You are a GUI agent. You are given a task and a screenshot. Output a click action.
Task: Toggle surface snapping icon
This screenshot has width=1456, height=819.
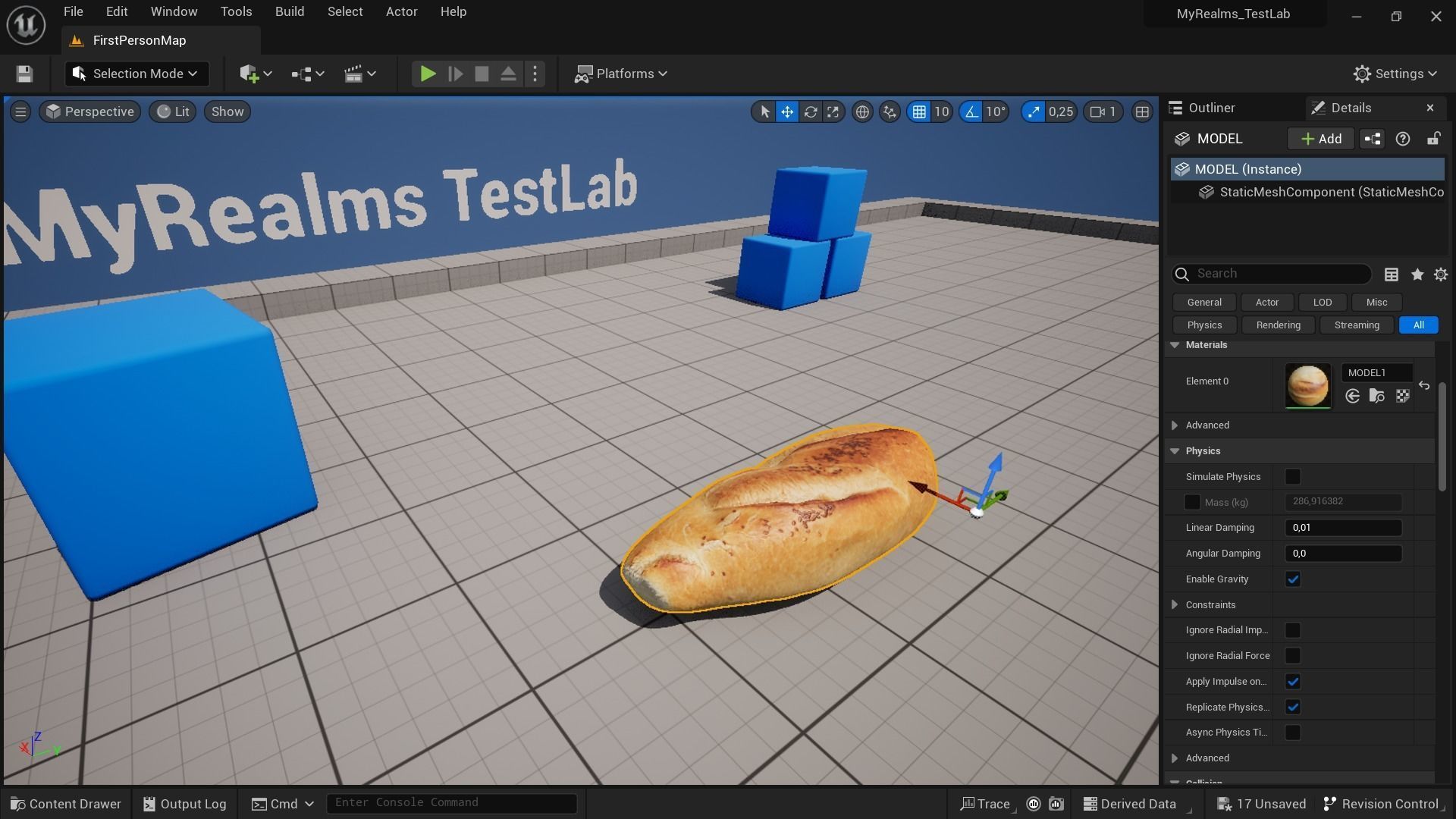890,111
